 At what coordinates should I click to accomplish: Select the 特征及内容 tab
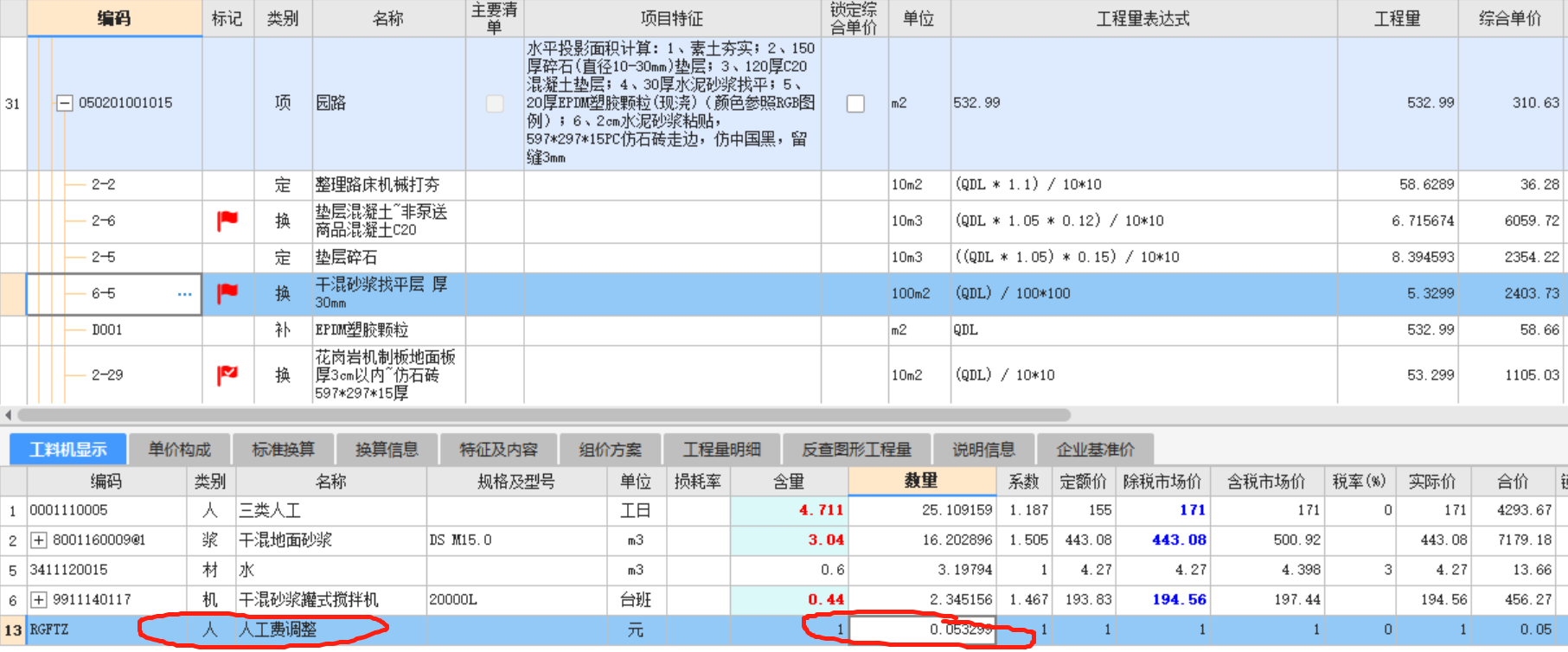click(x=498, y=450)
